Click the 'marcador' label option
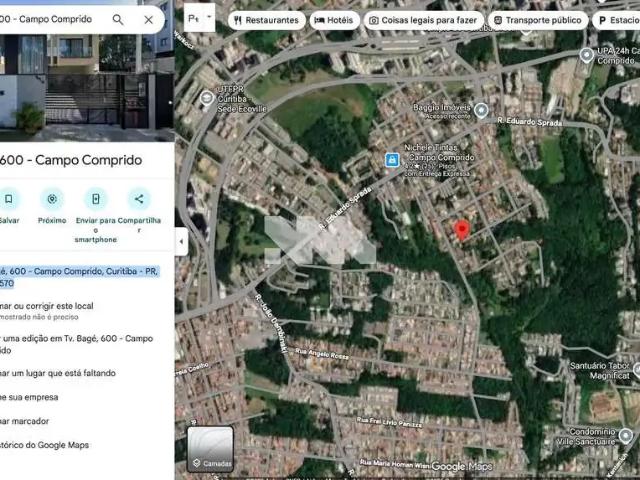Image resolution: width=640 pixels, height=480 pixels. [x=24, y=421]
